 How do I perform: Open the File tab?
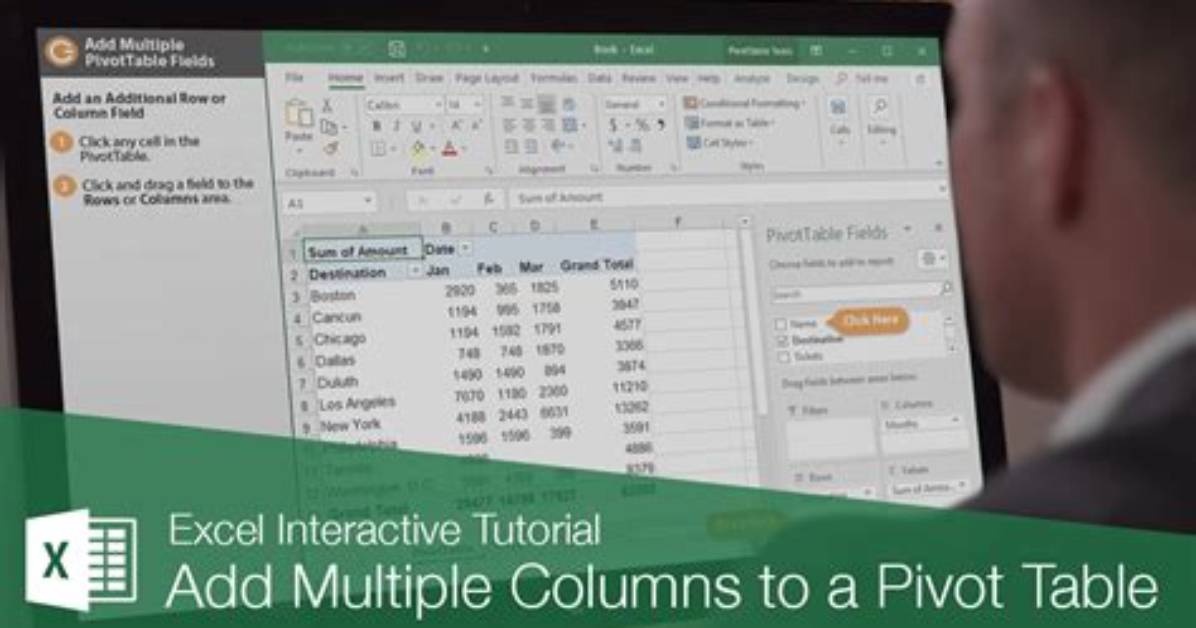coord(294,78)
